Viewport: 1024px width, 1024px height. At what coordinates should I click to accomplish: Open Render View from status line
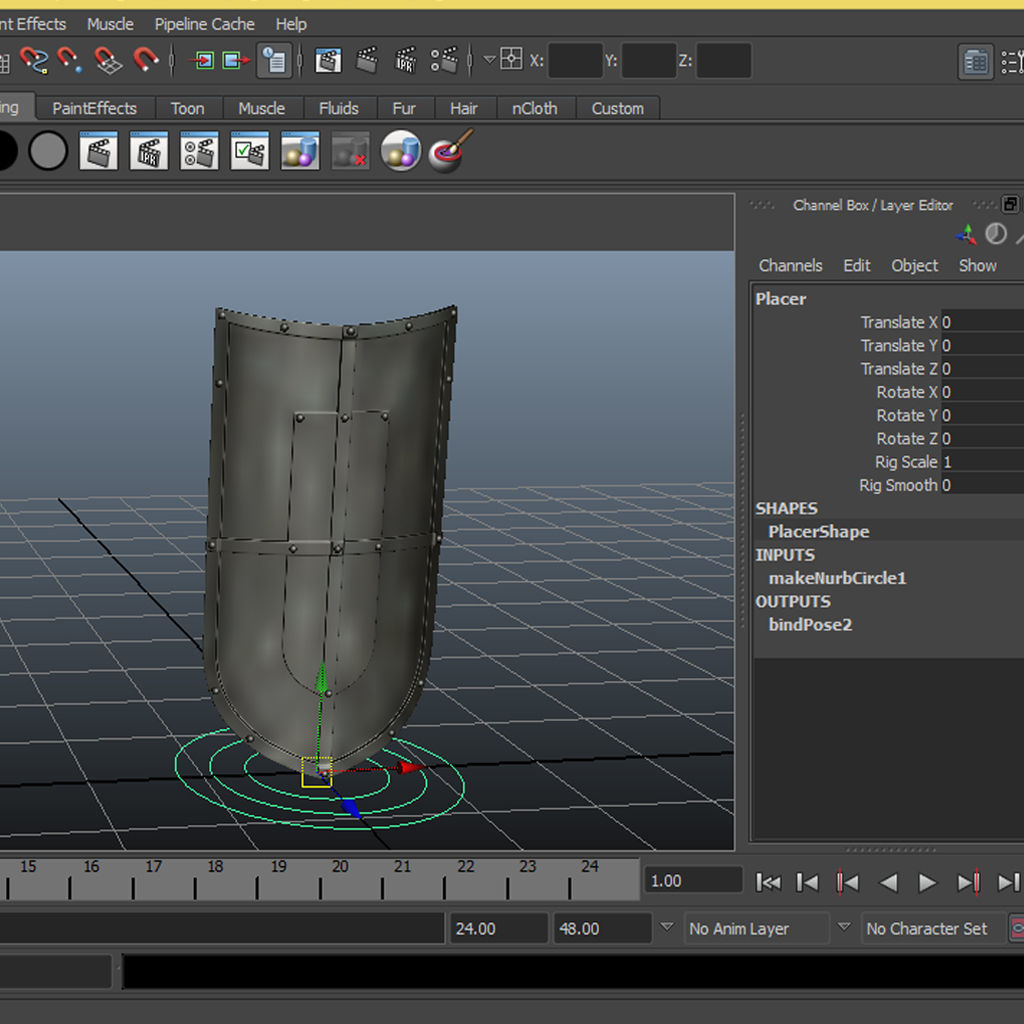click(x=328, y=61)
